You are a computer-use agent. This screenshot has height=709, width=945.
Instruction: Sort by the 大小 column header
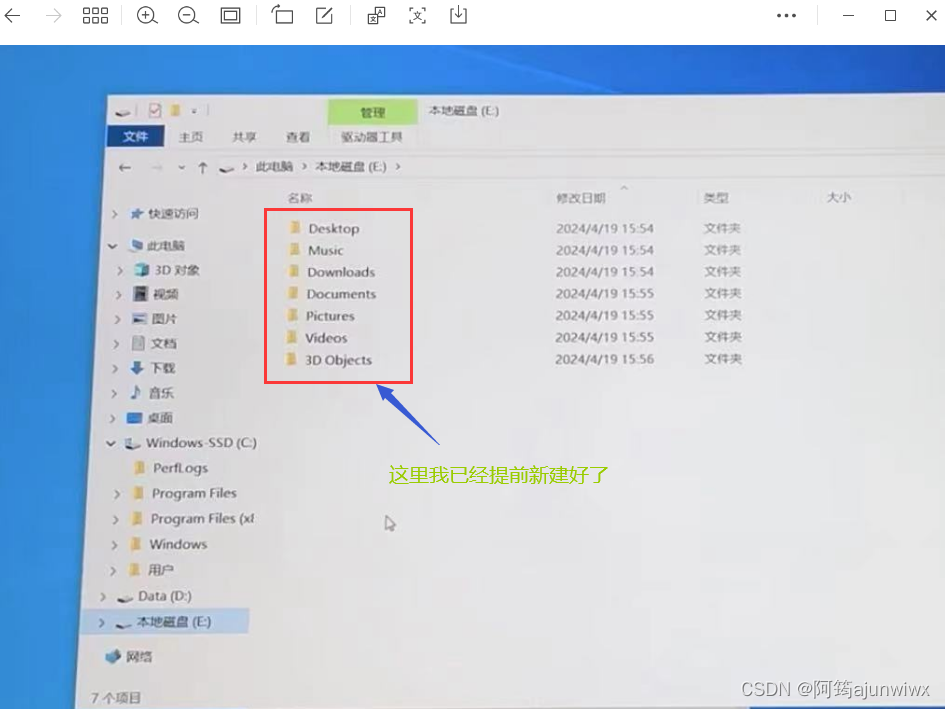click(838, 197)
